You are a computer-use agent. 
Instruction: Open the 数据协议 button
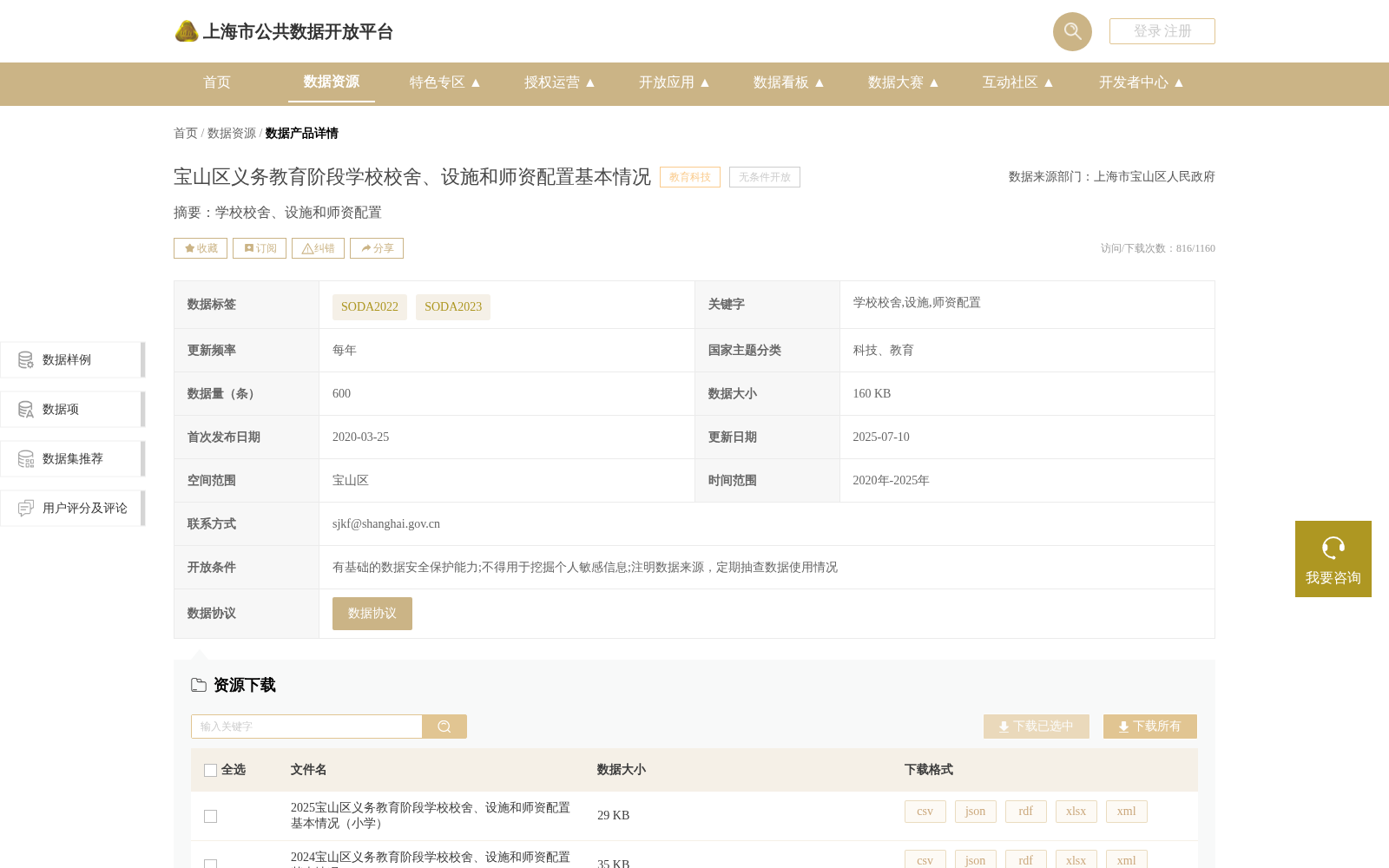pos(372,614)
